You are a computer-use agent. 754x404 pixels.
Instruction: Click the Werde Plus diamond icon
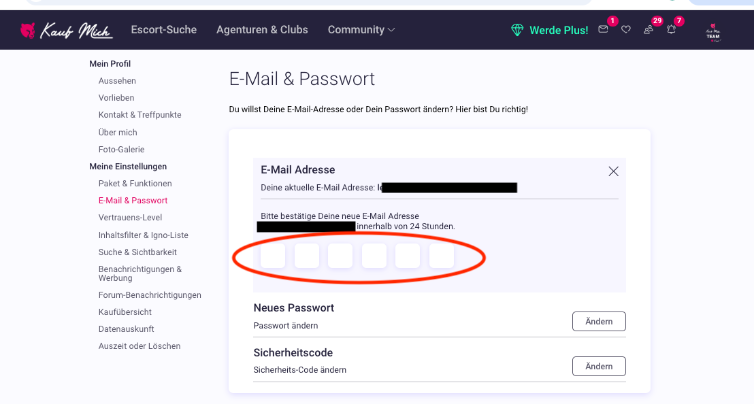[517, 30]
